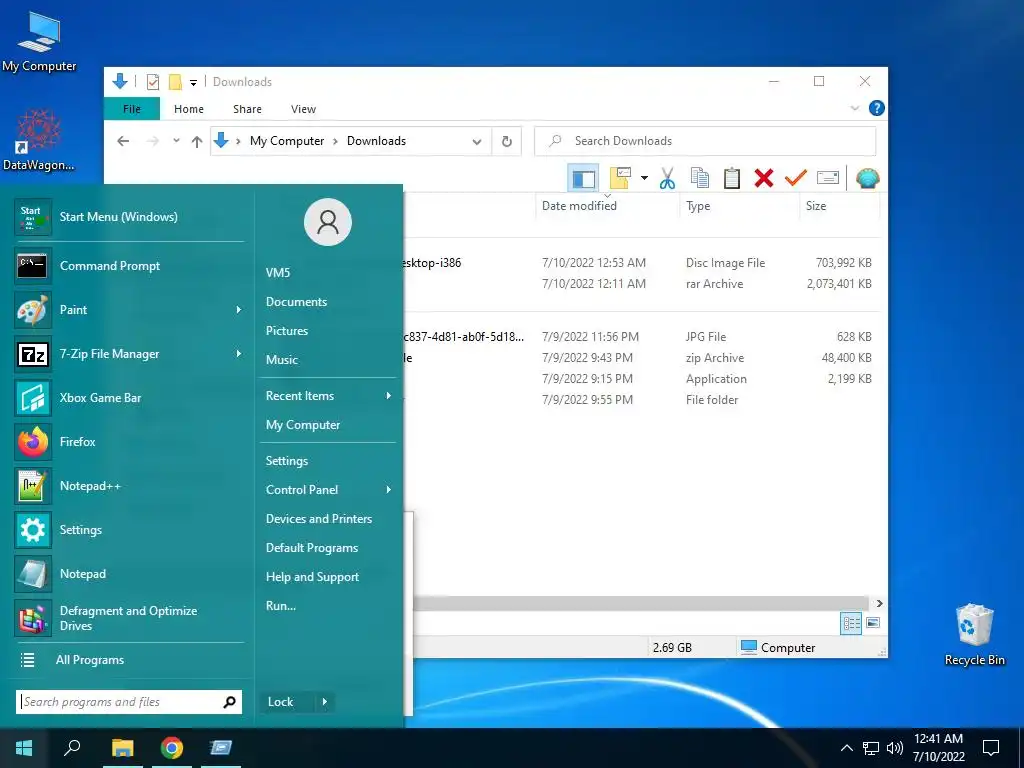1024x768 pixels.
Task: Click the Paste clipboard icon in toolbar
Action: [x=731, y=178]
